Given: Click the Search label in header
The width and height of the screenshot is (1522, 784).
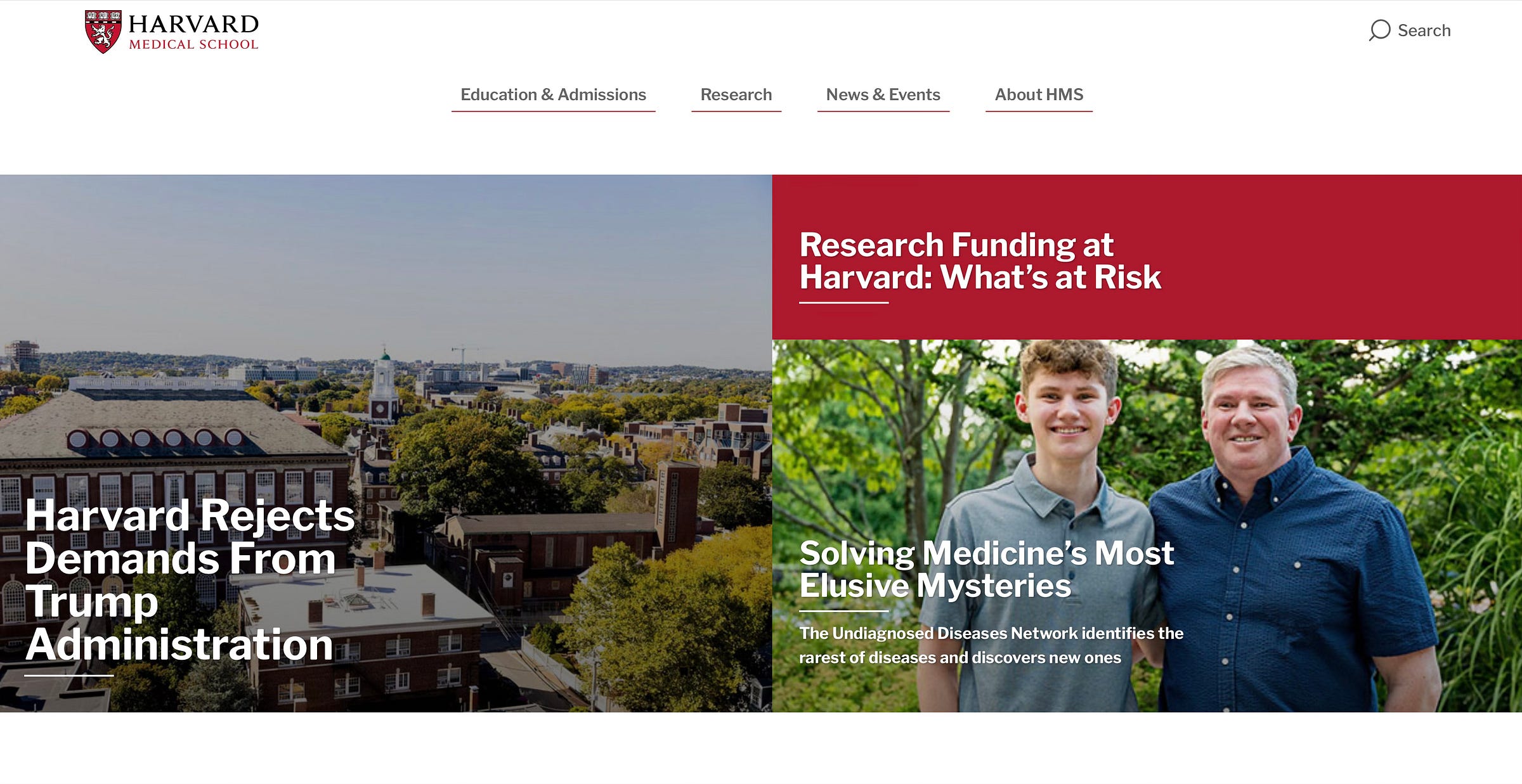Looking at the screenshot, I should click(1424, 30).
